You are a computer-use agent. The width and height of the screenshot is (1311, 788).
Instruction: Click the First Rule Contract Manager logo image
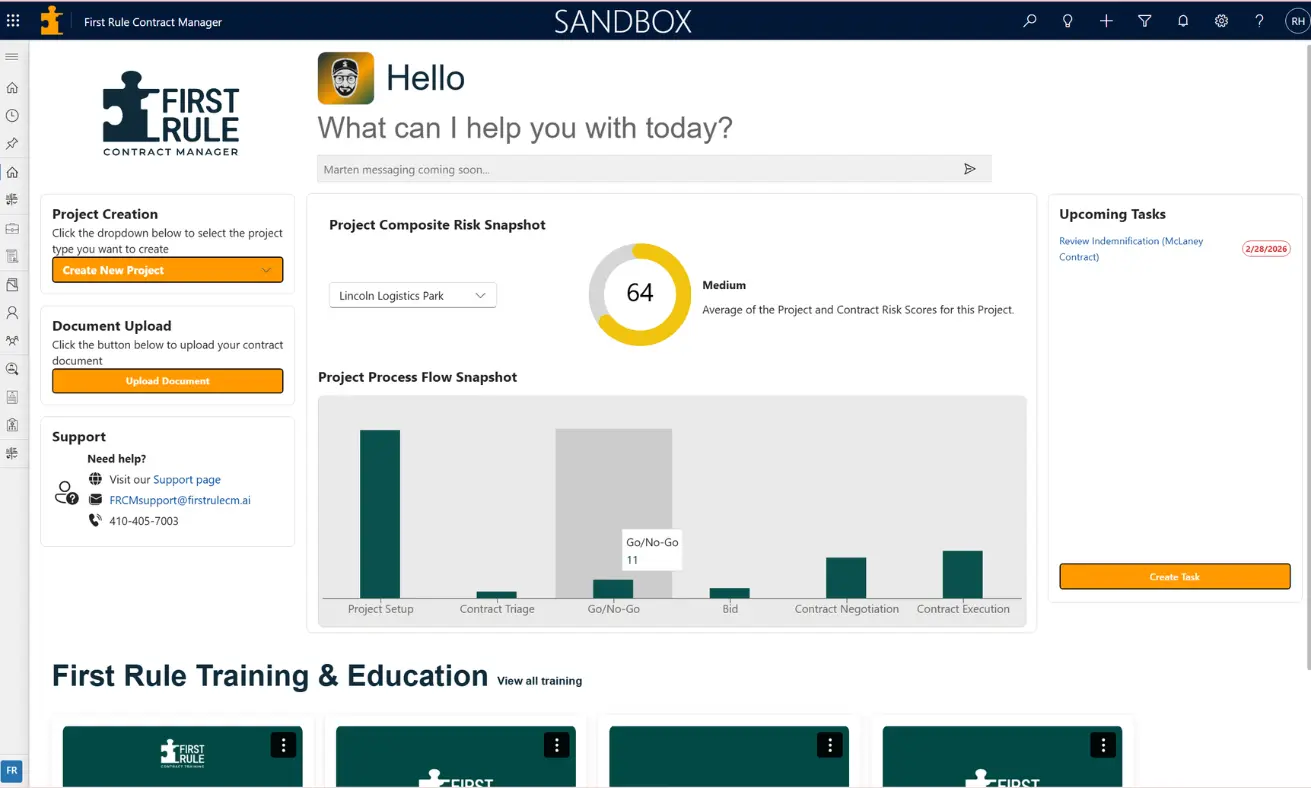pos(171,113)
